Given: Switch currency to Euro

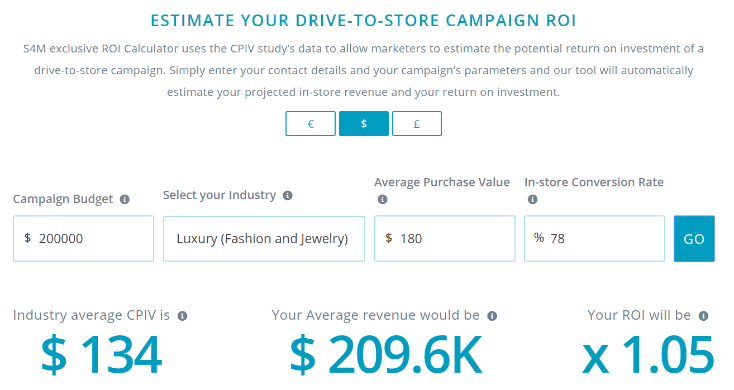Looking at the screenshot, I should pyautogui.click(x=310, y=124).
